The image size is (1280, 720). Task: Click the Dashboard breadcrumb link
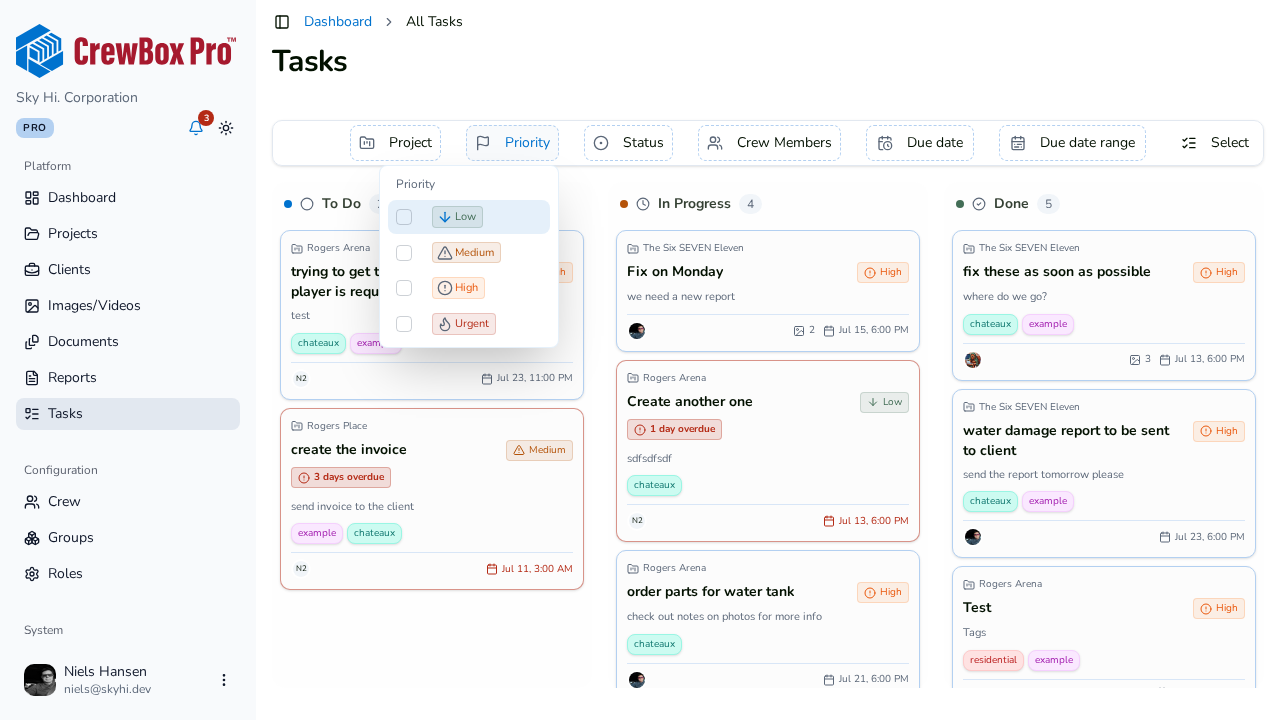pos(338,21)
